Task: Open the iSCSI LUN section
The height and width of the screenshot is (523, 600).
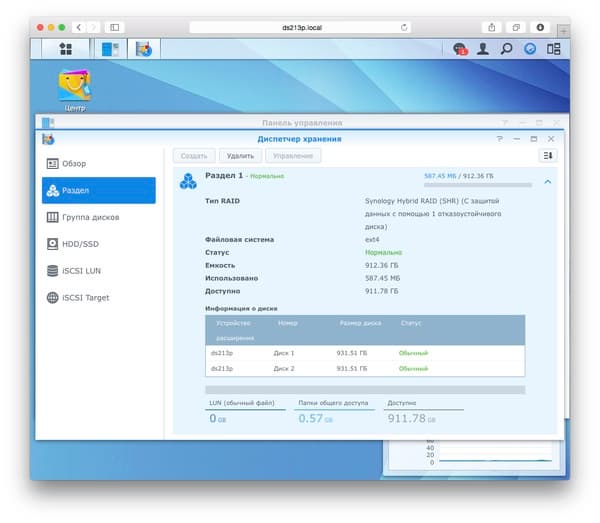Action: (99, 271)
